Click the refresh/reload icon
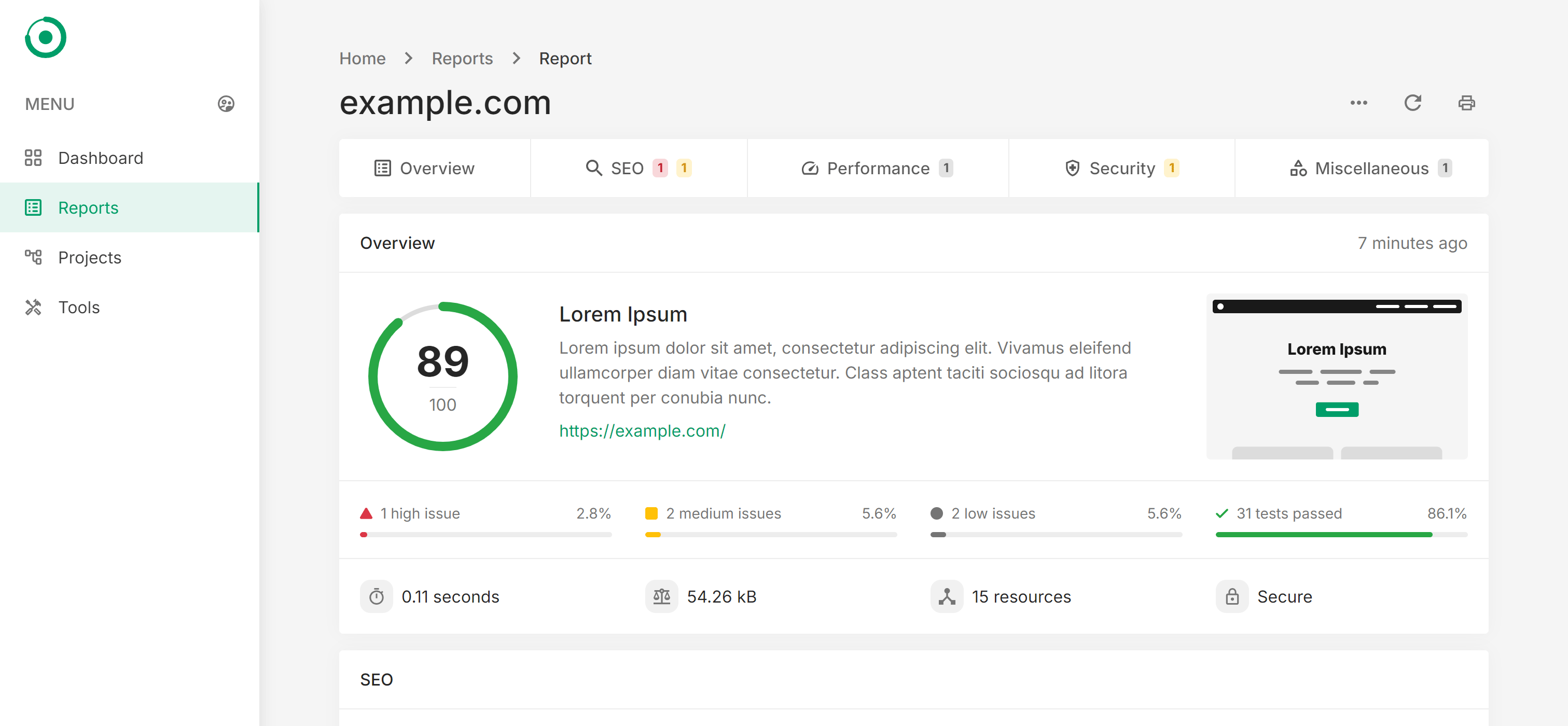 (1413, 103)
